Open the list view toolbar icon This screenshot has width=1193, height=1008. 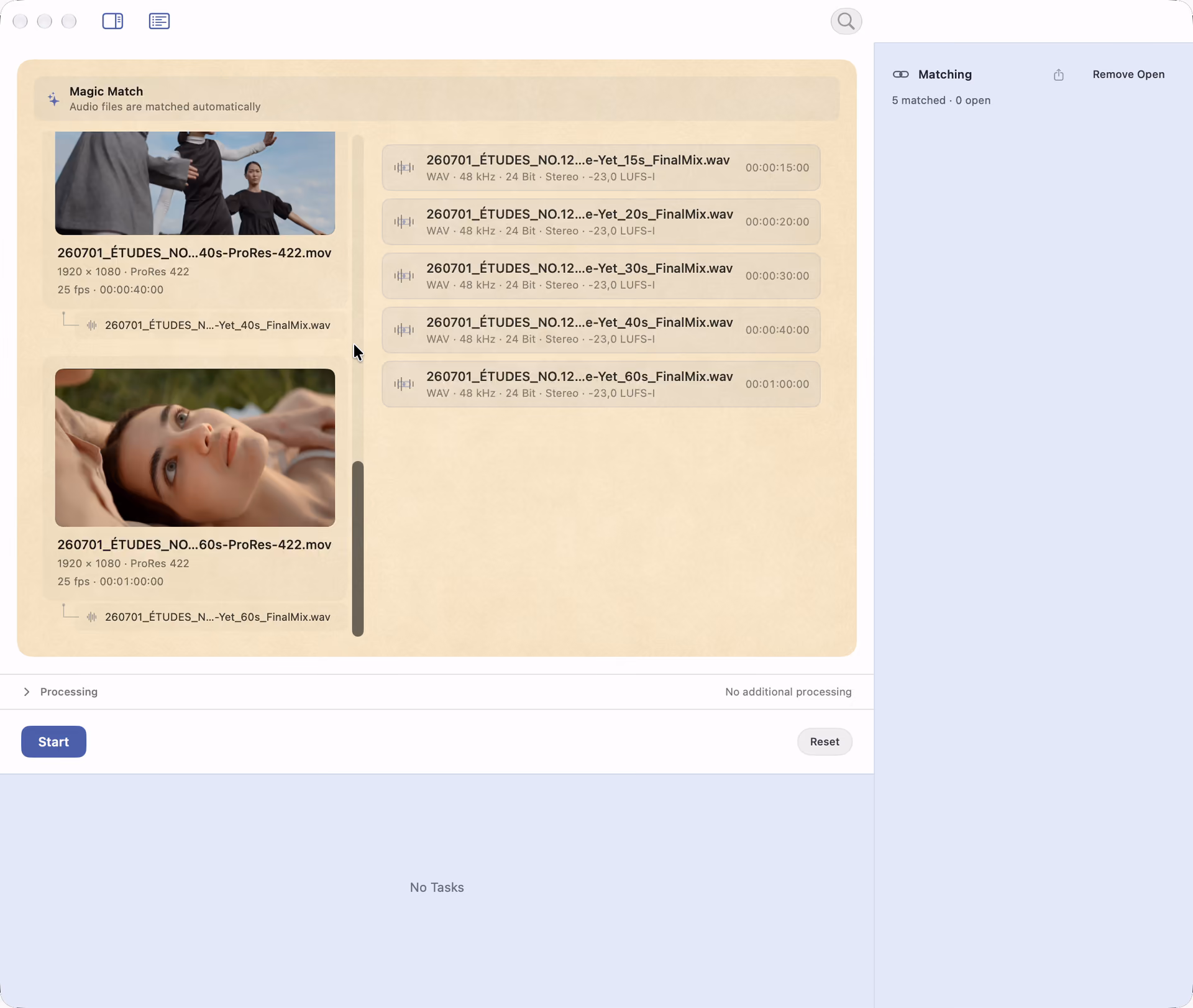pos(159,21)
